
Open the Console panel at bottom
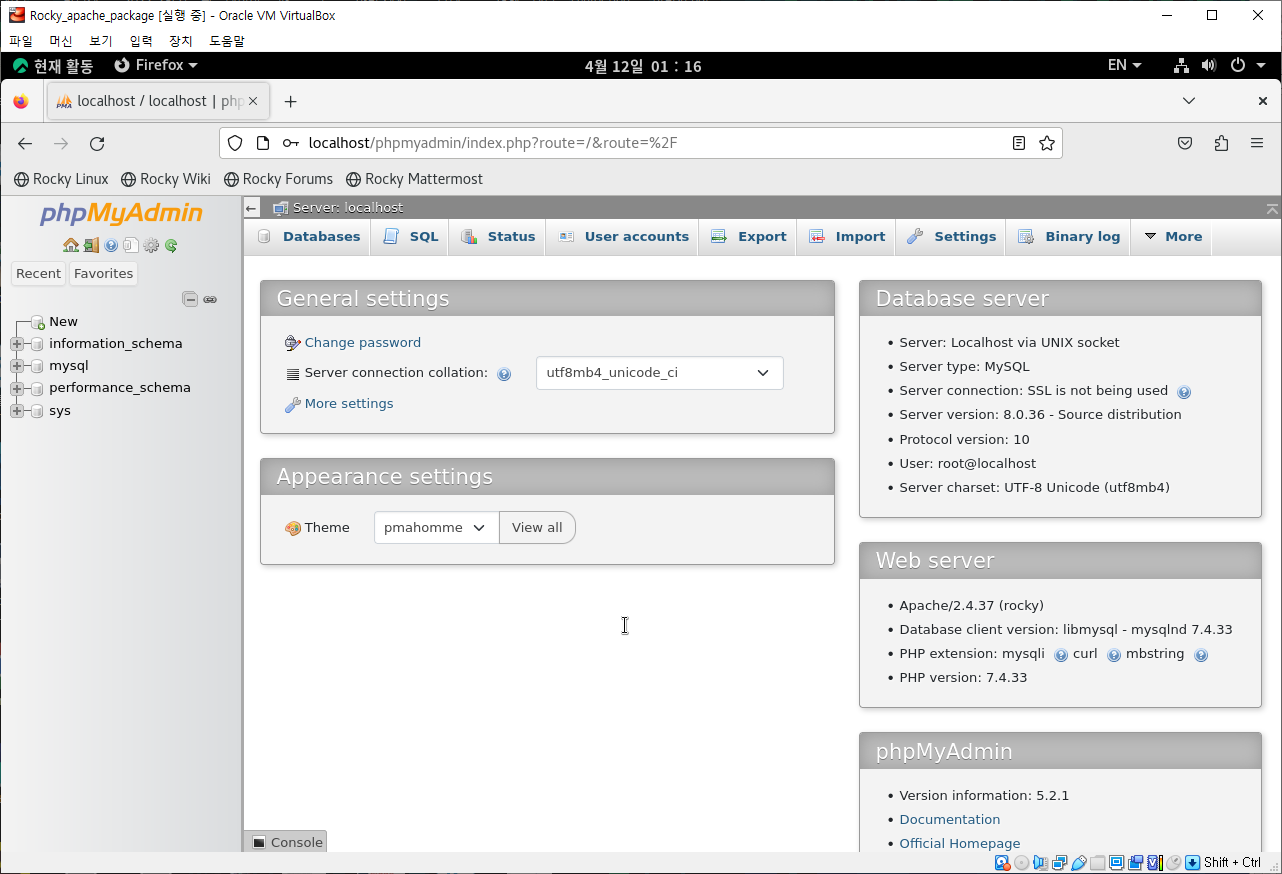[x=286, y=842]
